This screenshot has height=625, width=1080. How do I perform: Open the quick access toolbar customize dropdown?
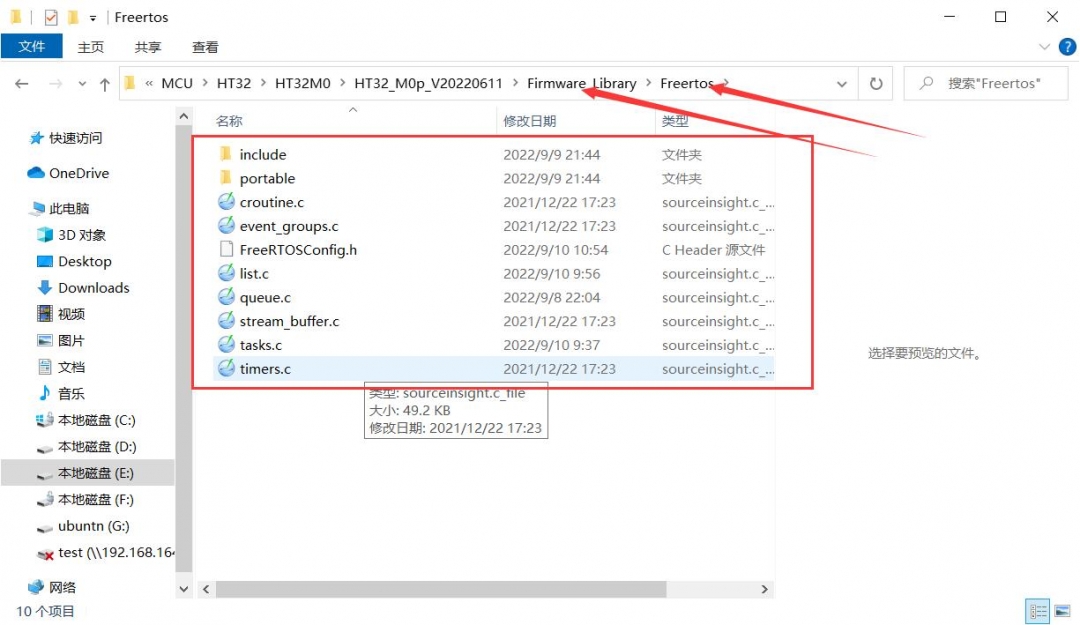click(x=92, y=18)
